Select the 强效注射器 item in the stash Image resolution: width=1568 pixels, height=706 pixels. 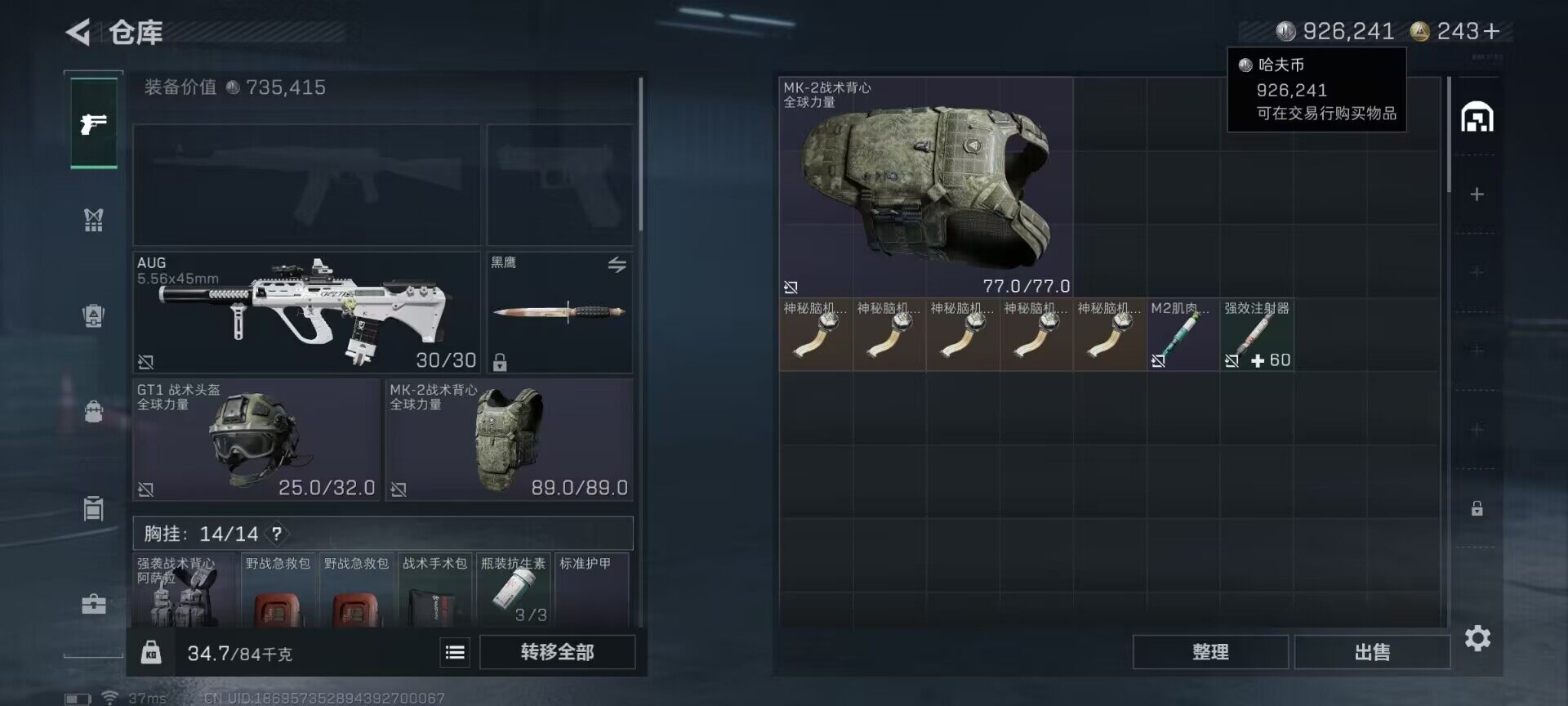pyautogui.click(x=1257, y=335)
